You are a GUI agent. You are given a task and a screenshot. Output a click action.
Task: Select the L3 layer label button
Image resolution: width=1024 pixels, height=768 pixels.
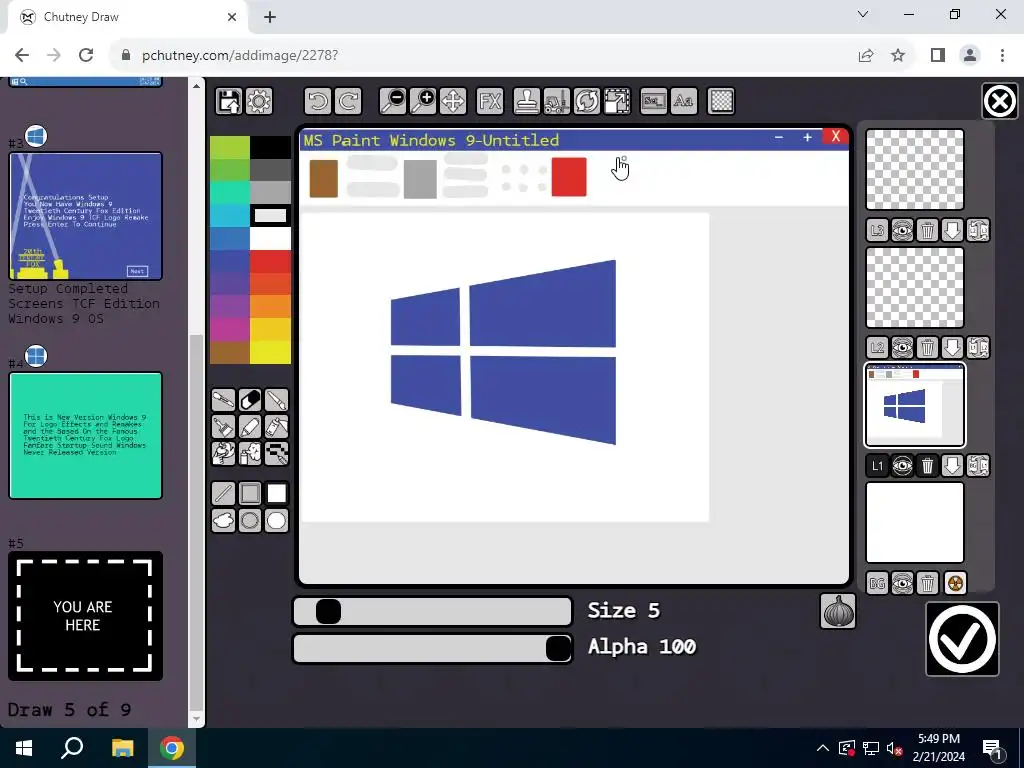(877, 230)
